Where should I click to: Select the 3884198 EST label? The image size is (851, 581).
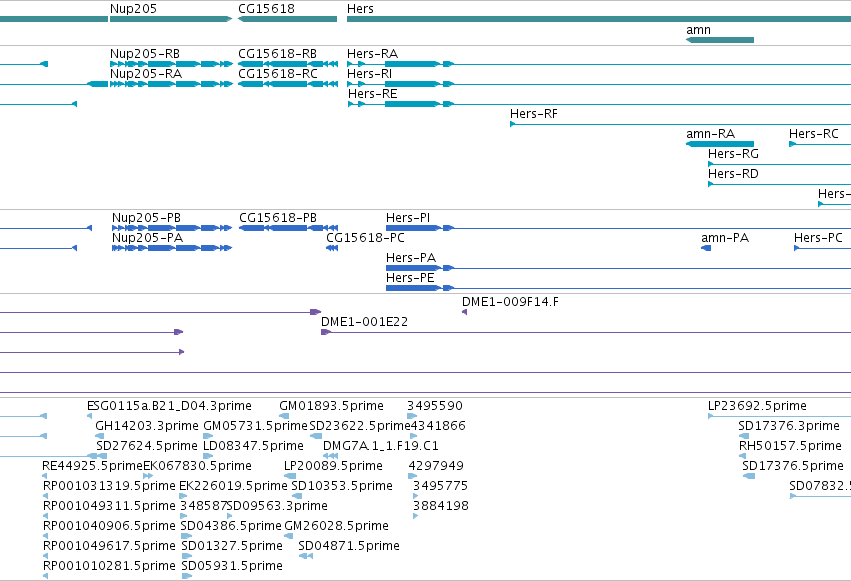click(441, 506)
